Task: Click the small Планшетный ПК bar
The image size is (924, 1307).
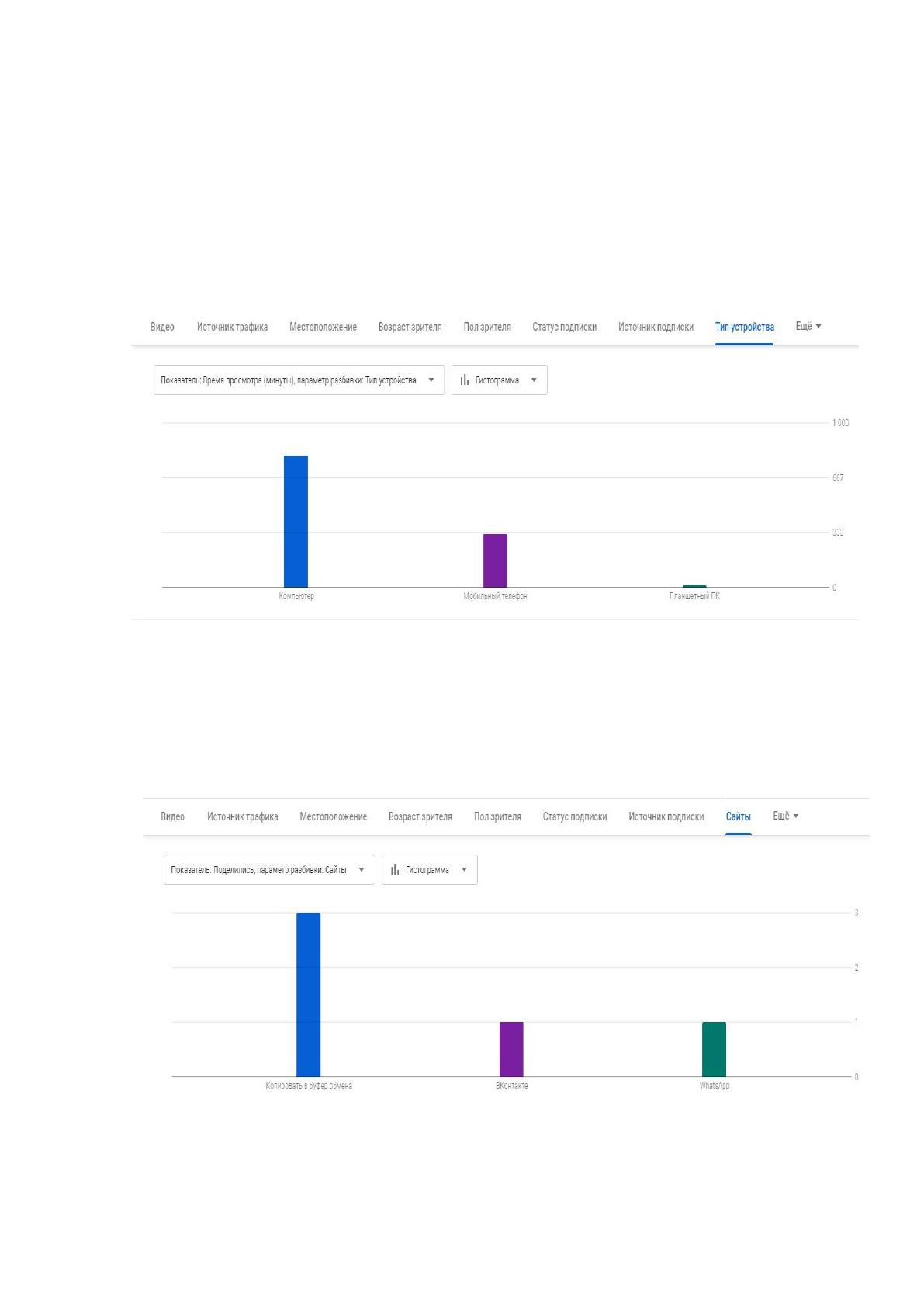Action: [x=694, y=586]
